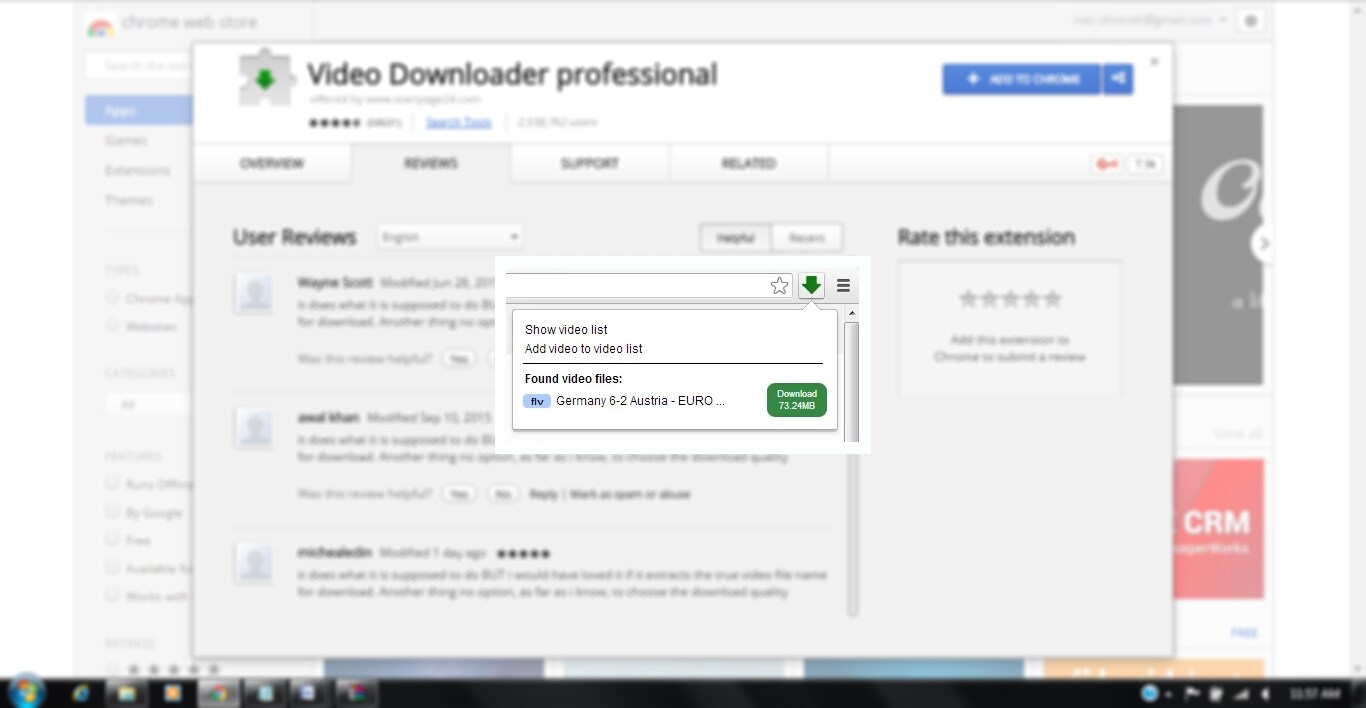The image size is (1366, 708).
Task: Sort reviews by Recent
Action: [x=807, y=238]
